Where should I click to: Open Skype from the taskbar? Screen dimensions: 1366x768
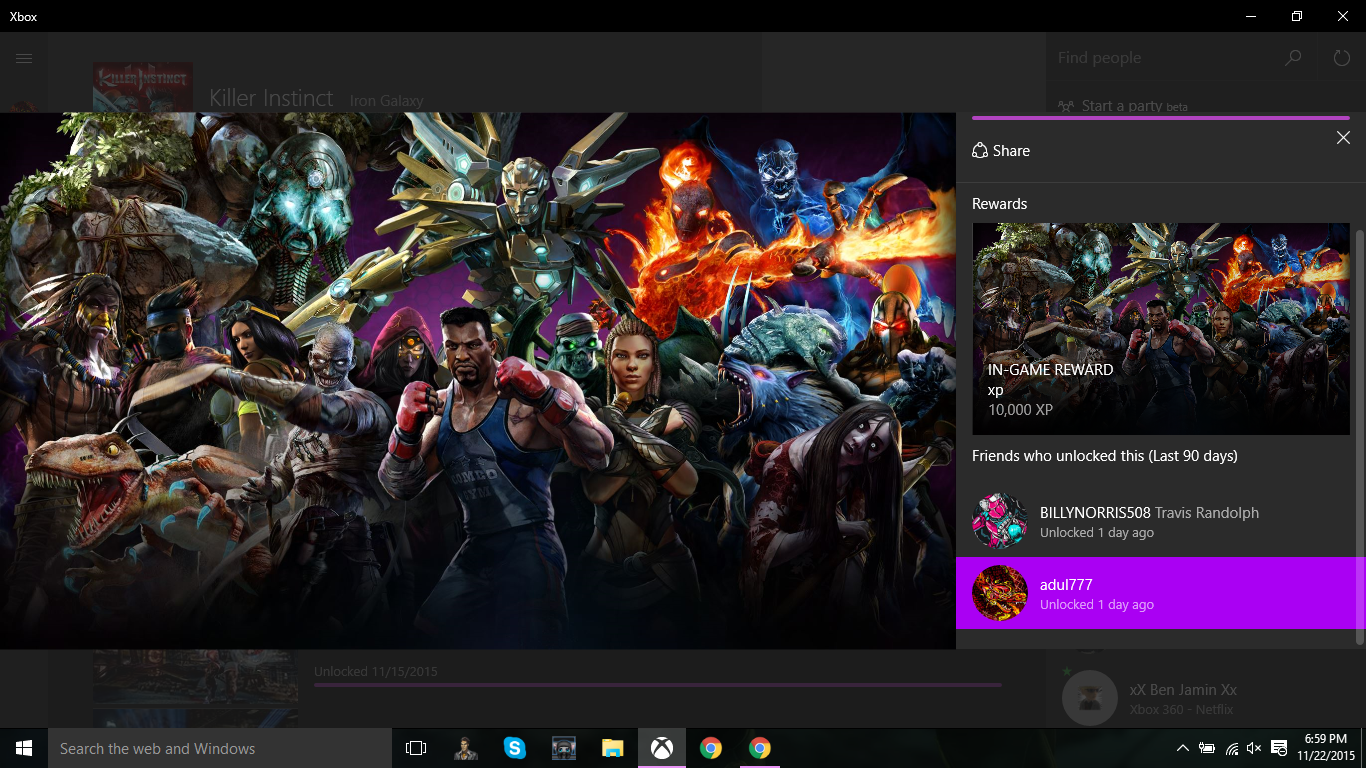coord(514,748)
